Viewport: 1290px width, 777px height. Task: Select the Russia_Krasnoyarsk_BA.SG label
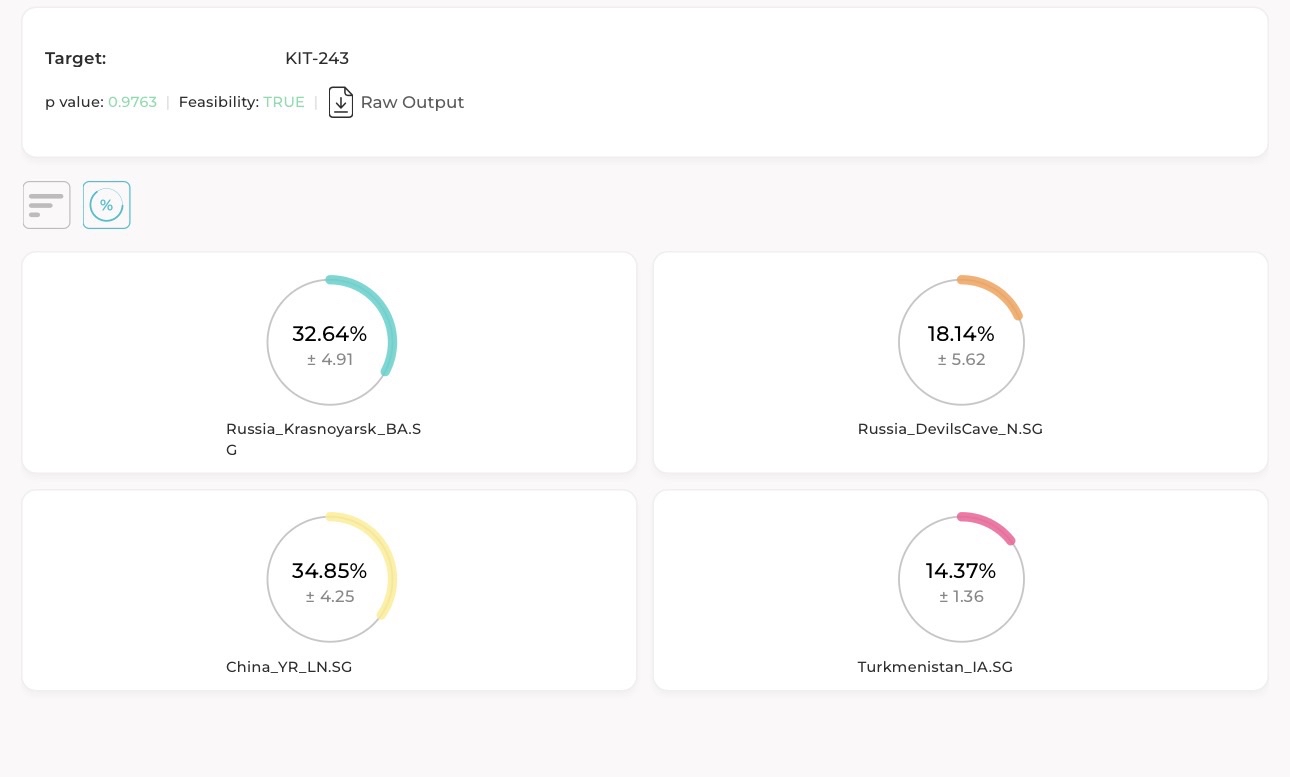coord(323,439)
